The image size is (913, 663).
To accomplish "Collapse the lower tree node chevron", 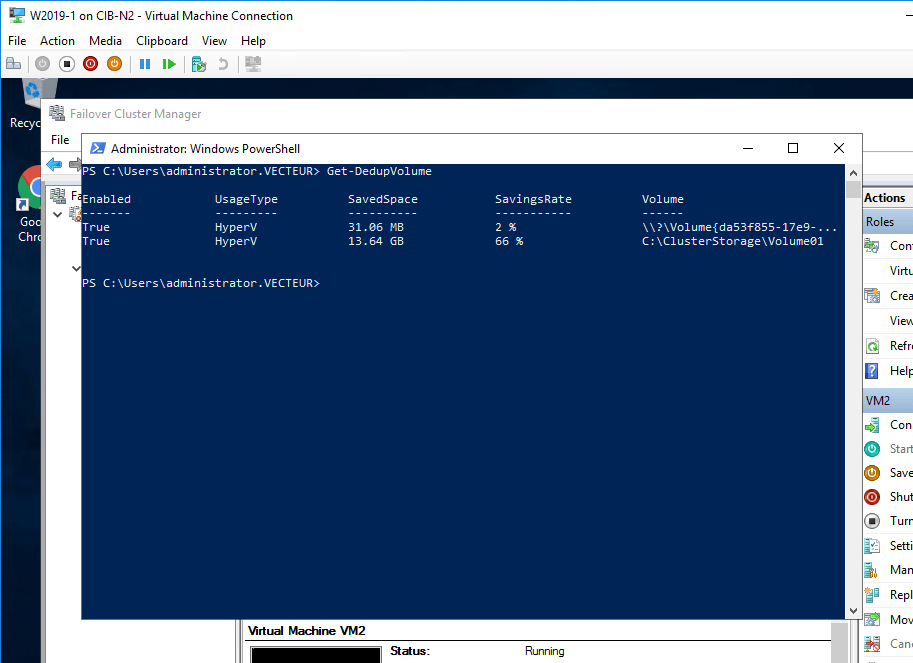I will [x=75, y=268].
